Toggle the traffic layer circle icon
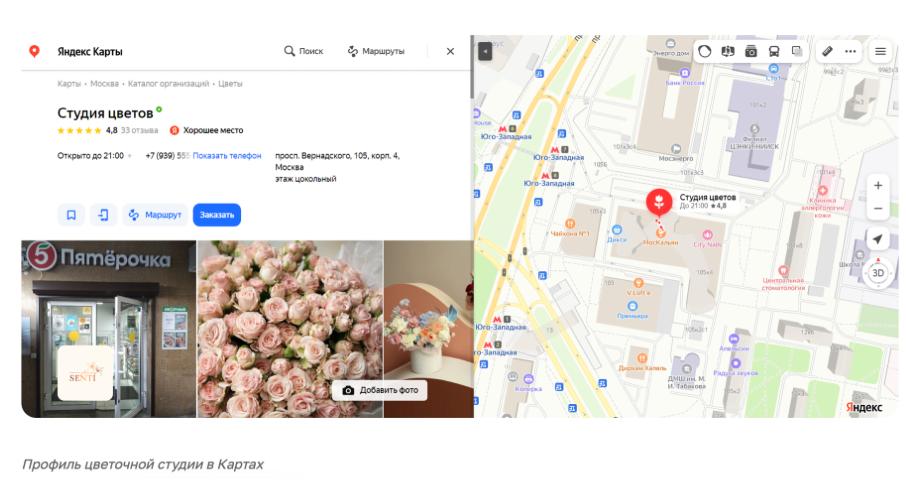 (704, 51)
